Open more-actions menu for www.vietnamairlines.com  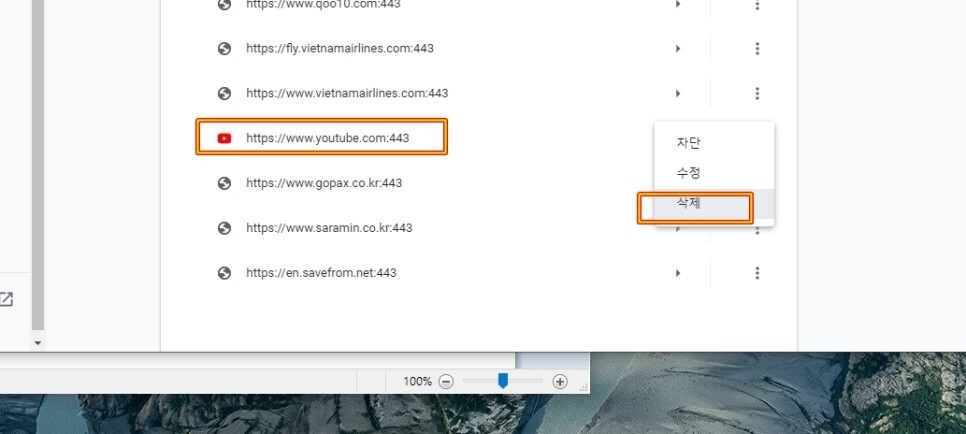click(757, 93)
